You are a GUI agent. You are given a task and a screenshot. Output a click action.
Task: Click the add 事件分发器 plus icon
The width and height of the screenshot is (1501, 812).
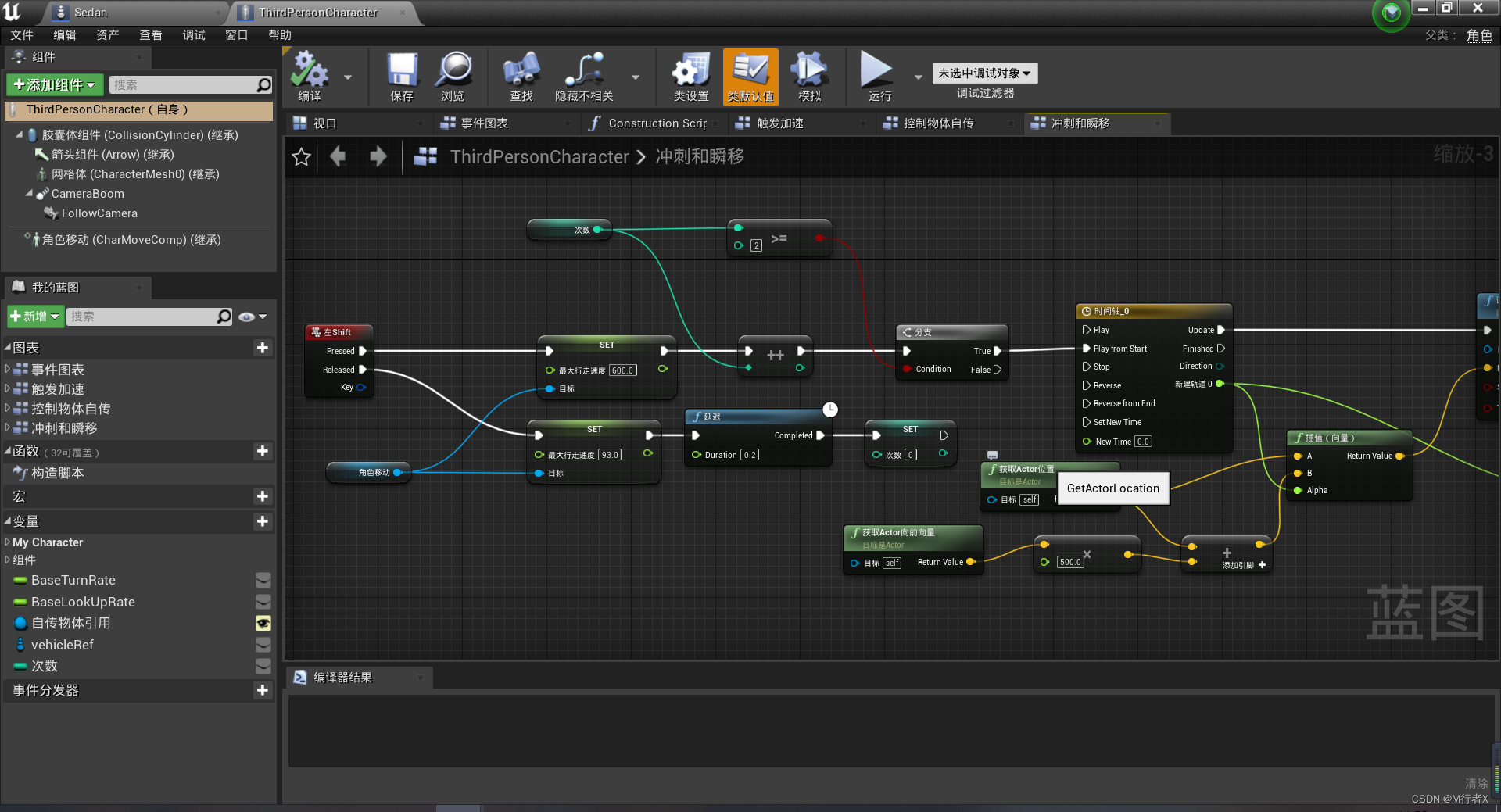point(263,690)
